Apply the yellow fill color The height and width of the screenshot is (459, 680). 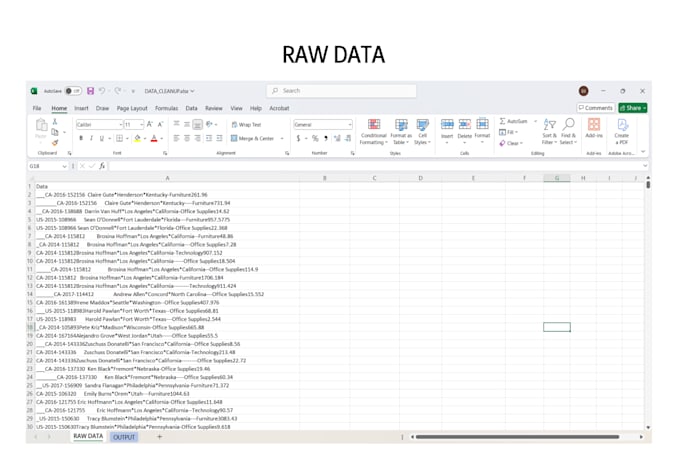(x=137, y=138)
